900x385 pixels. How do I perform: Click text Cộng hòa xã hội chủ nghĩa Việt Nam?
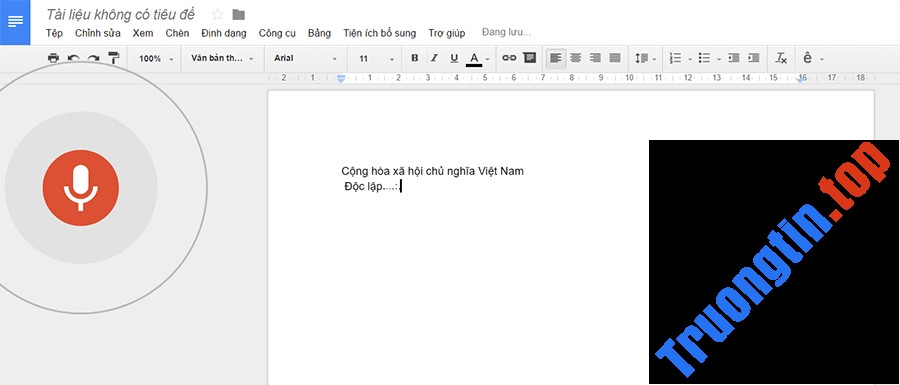pyautogui.click(x=433, y=171)
